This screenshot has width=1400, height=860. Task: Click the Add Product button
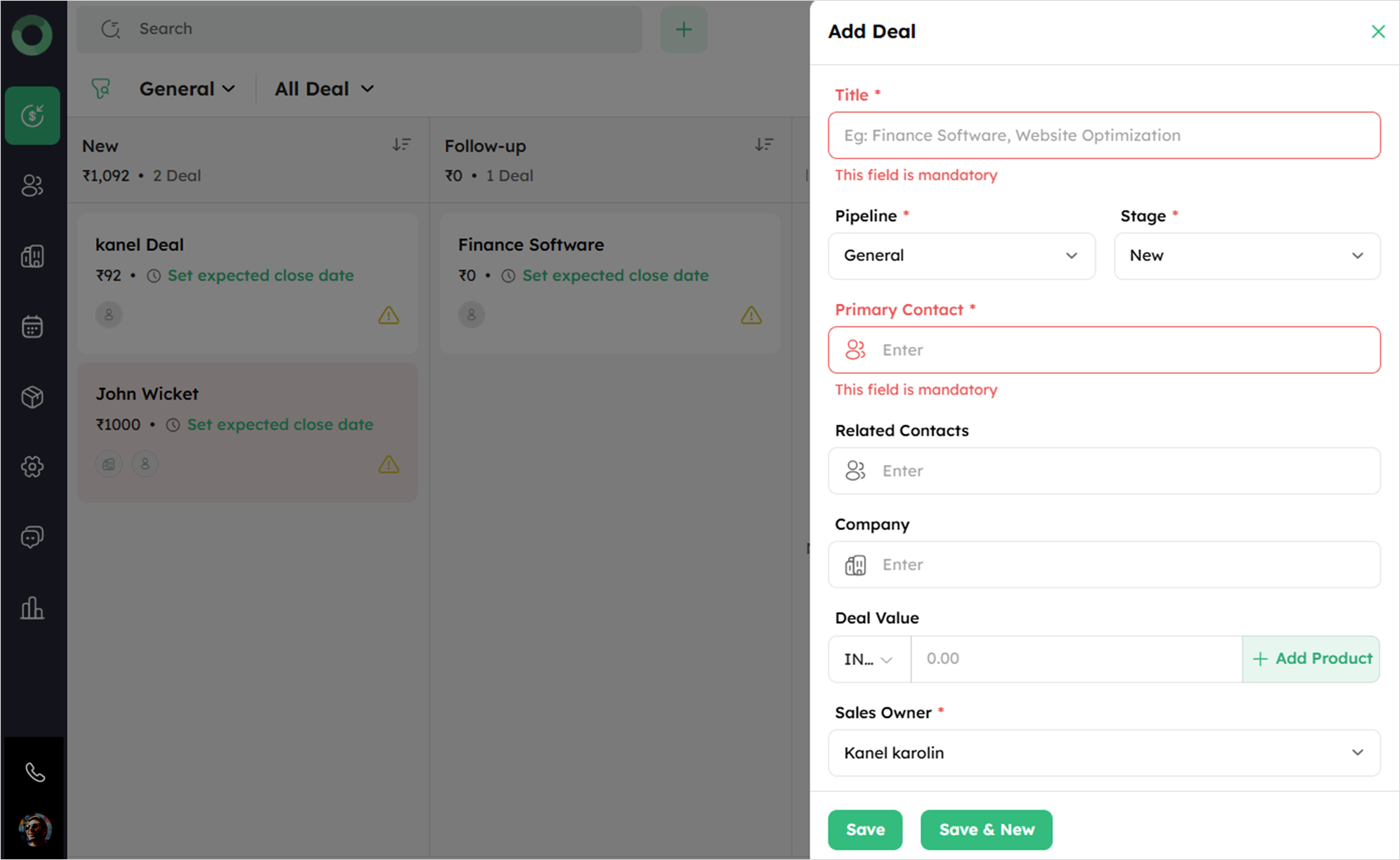1312,659
